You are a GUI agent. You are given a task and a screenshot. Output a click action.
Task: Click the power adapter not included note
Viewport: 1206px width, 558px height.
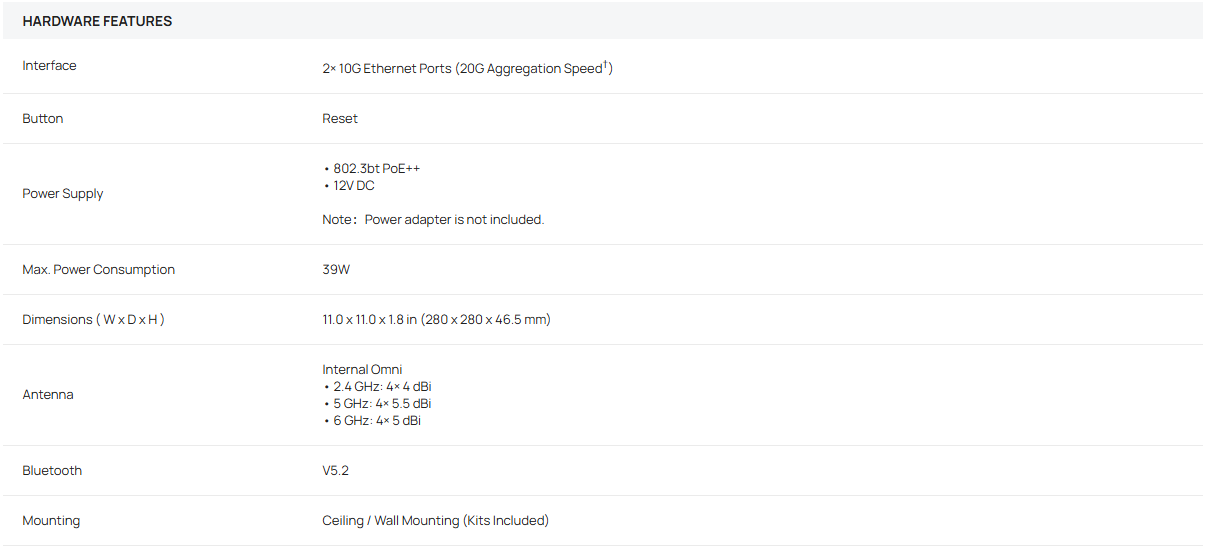coord(433,220)
